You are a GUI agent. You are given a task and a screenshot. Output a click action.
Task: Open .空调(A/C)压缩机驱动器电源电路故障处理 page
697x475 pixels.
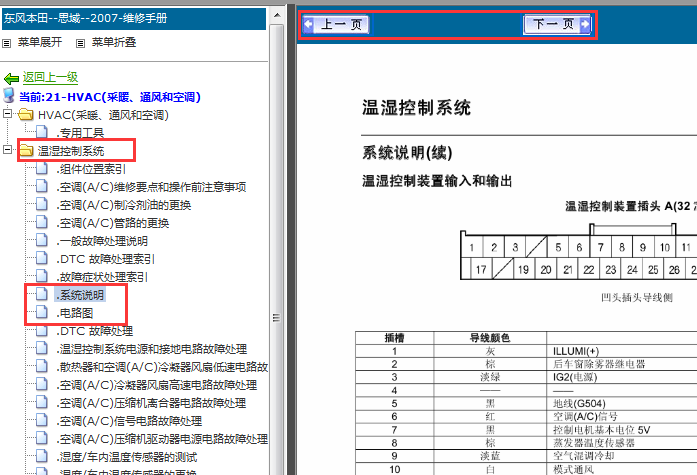tap(162, 439)
